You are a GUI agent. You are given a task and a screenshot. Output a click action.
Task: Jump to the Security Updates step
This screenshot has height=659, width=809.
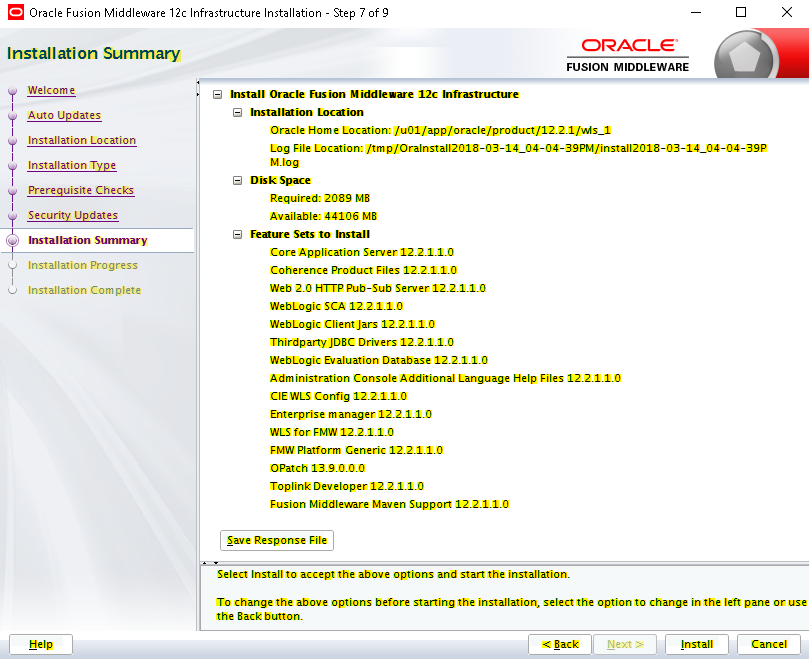73,215
